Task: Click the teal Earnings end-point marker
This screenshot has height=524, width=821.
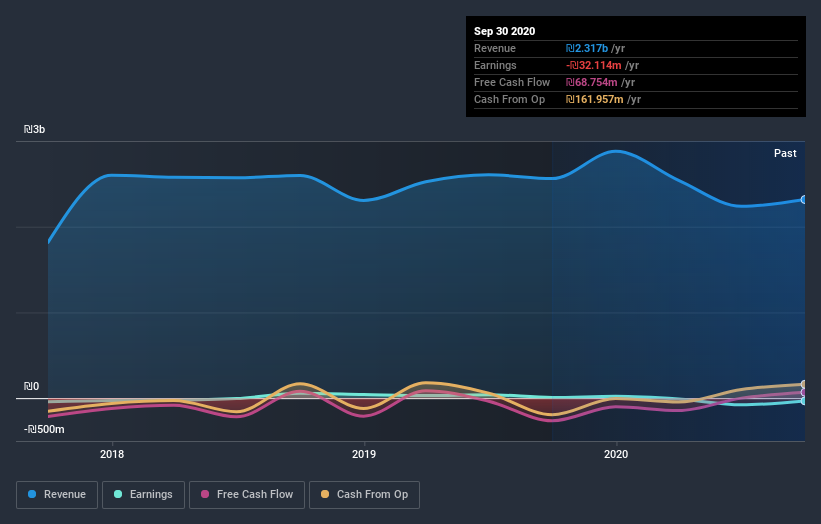Action: coord(804,401)
